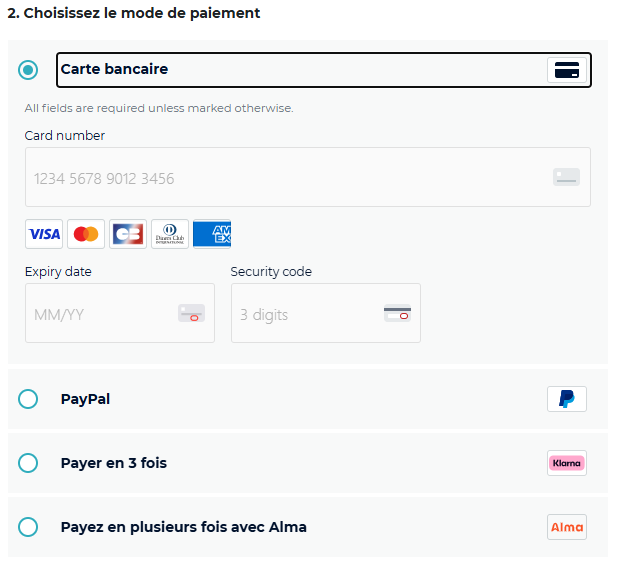Click the Alma logo icon
The width and height of the screenshot is (620, 569).
[566, 527]
